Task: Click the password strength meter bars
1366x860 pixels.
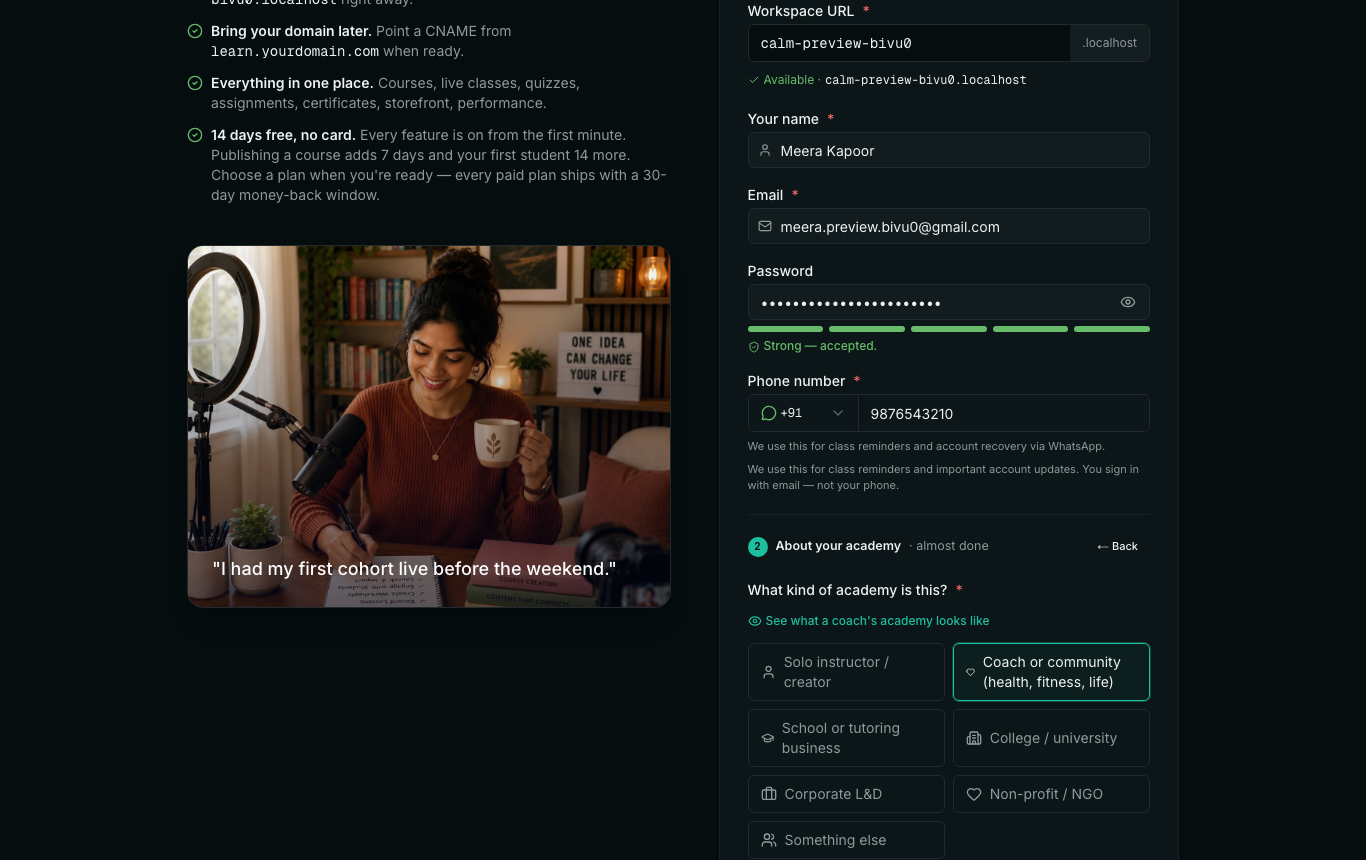Action: coord(948,329)
